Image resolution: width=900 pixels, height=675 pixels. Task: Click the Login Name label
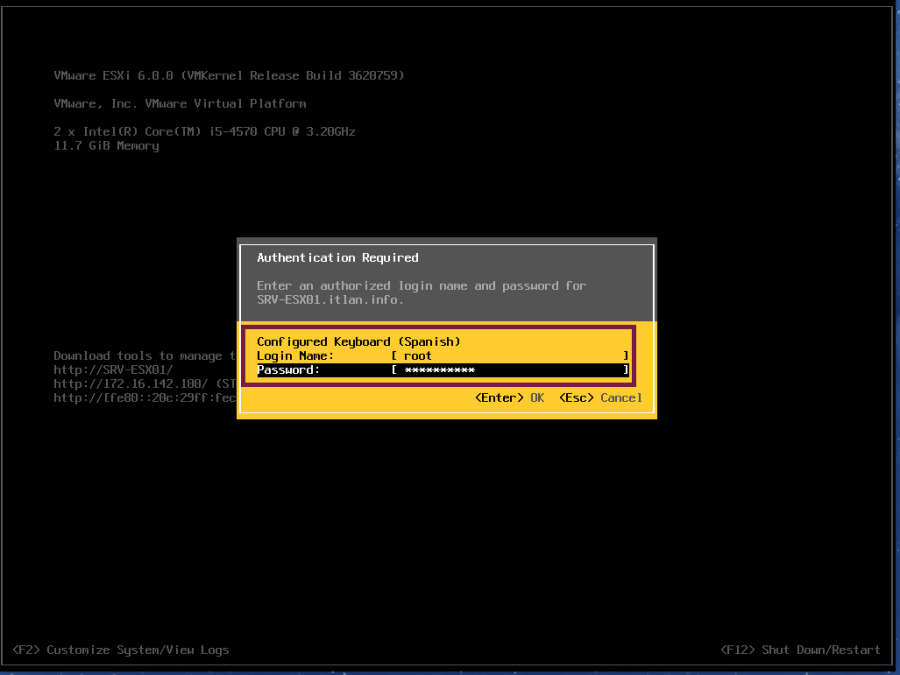click(x=295, y=356)
